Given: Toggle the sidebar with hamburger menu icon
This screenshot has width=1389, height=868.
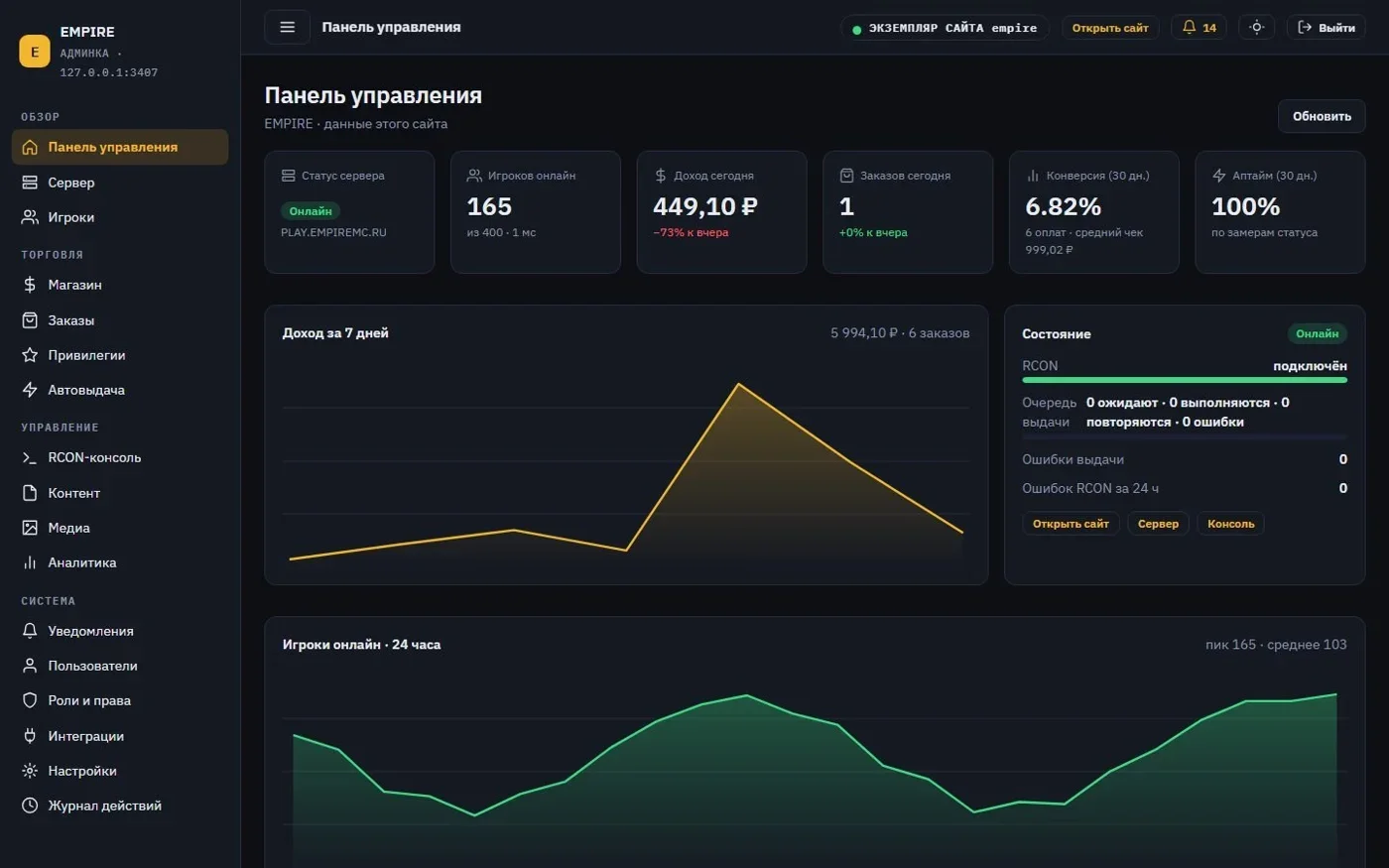Looking at the screenshot, I should (x=287, y=27).
